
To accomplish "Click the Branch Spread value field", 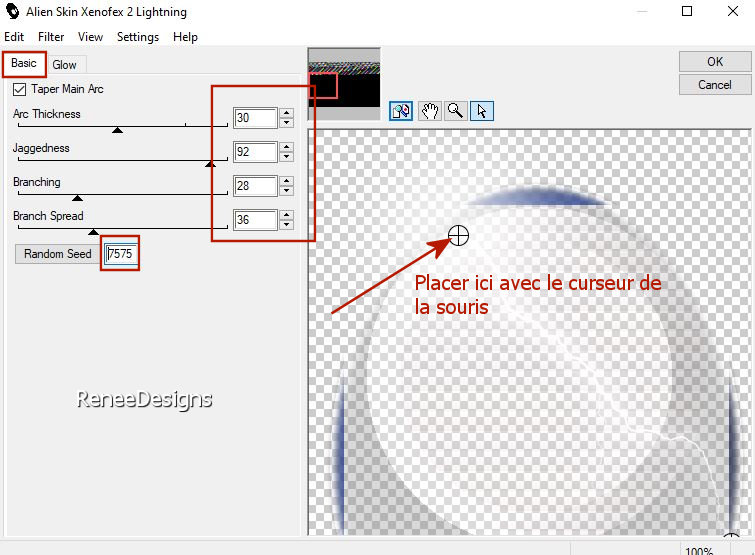I will click(x=255, y=220).
